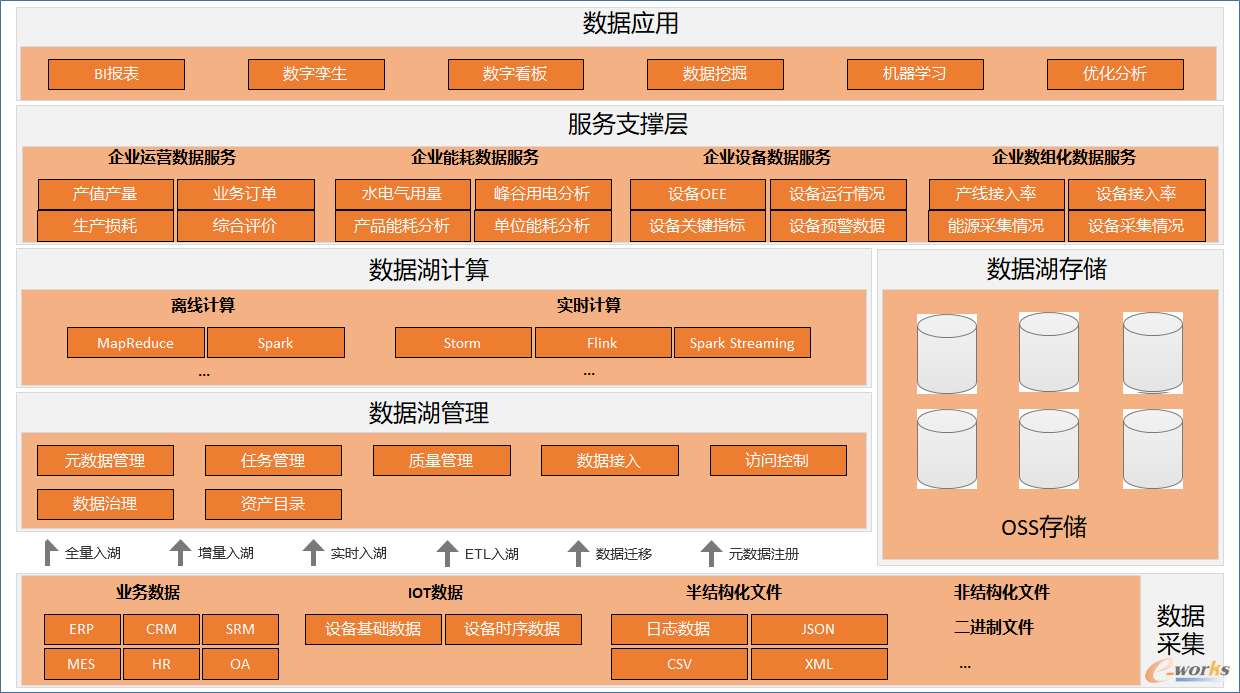Click the 设备OEE box
The image size is (1240, 693).
click(x=698, y=194)
